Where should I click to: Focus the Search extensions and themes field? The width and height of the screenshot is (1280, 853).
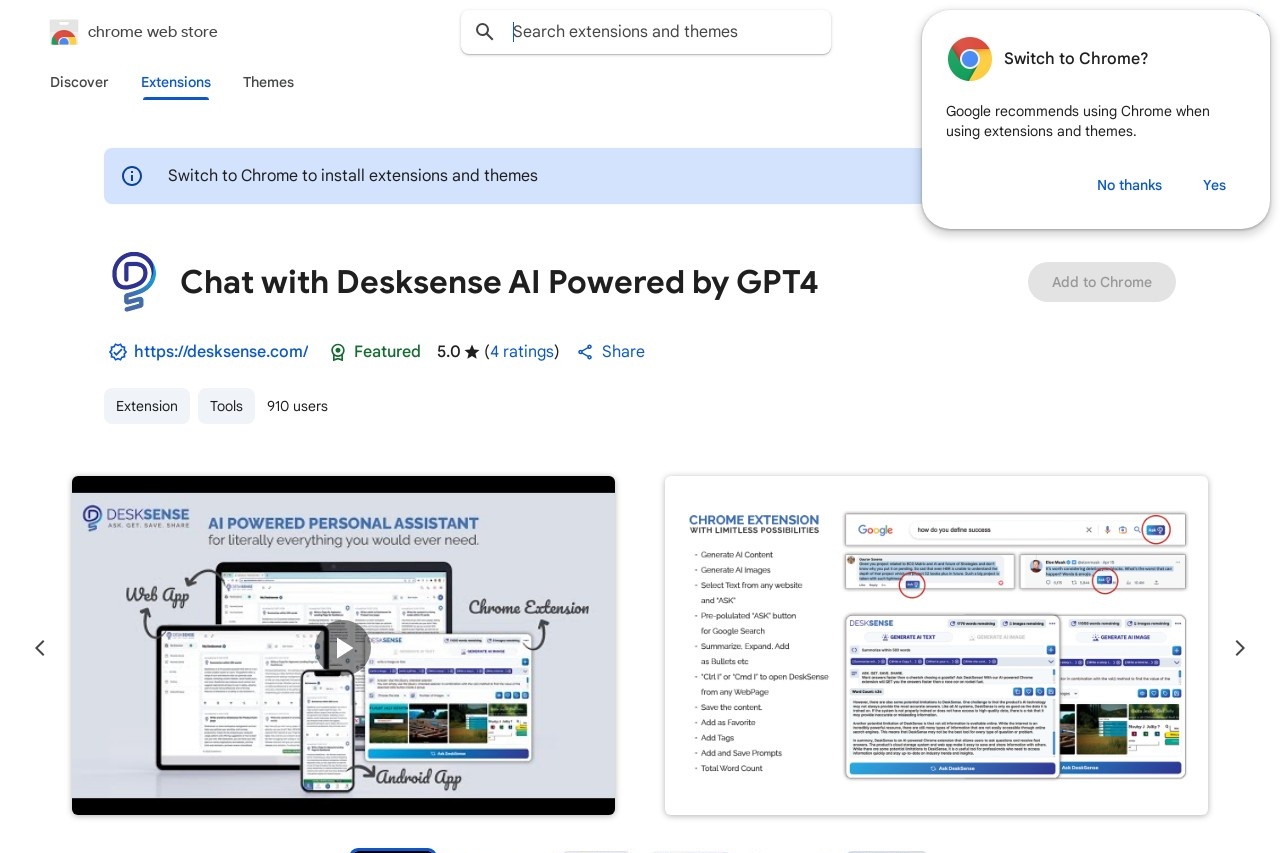point(646,32)
